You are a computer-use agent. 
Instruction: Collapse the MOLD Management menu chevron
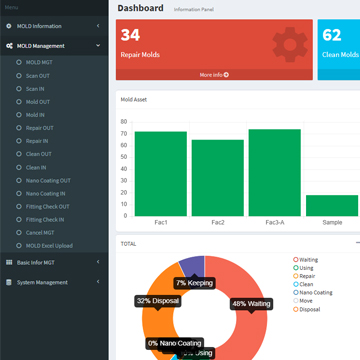pos(98,46)
